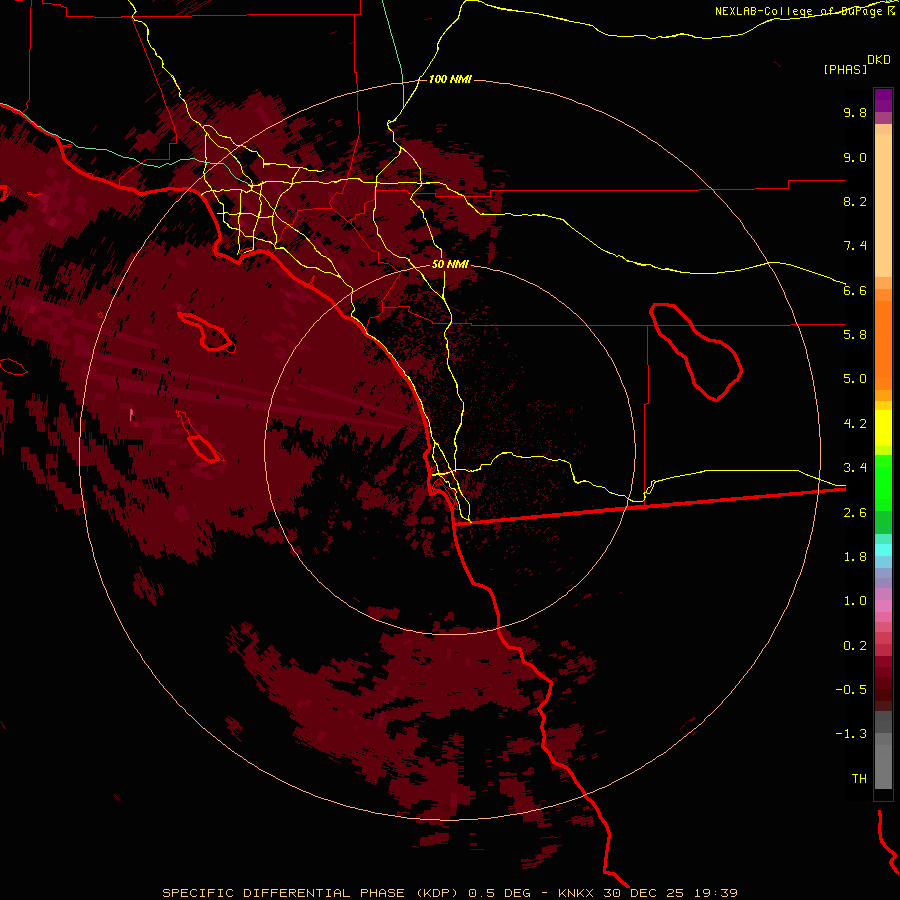Screen dimensions: 900x900
Task: Click the 5.0 legend value
Action: tap(855, 379)
